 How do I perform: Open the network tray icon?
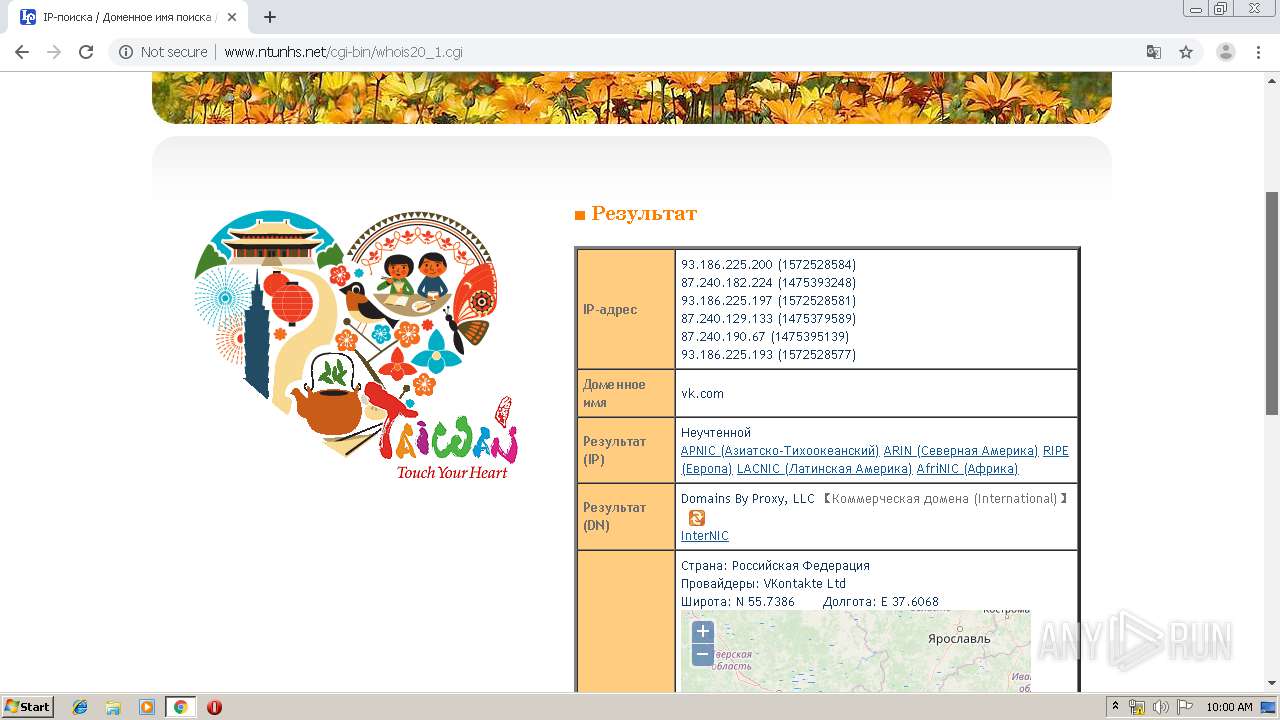tap(1137, 707)
